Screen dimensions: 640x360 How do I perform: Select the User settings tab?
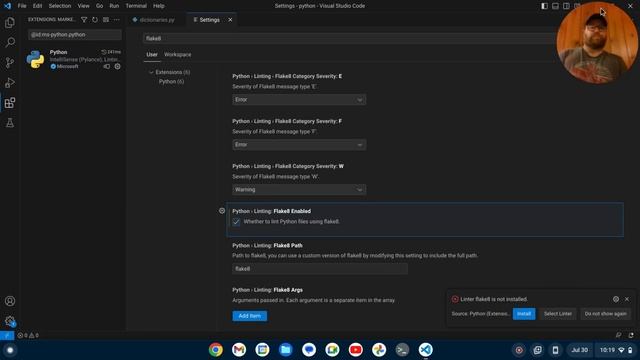click(152, 54)
